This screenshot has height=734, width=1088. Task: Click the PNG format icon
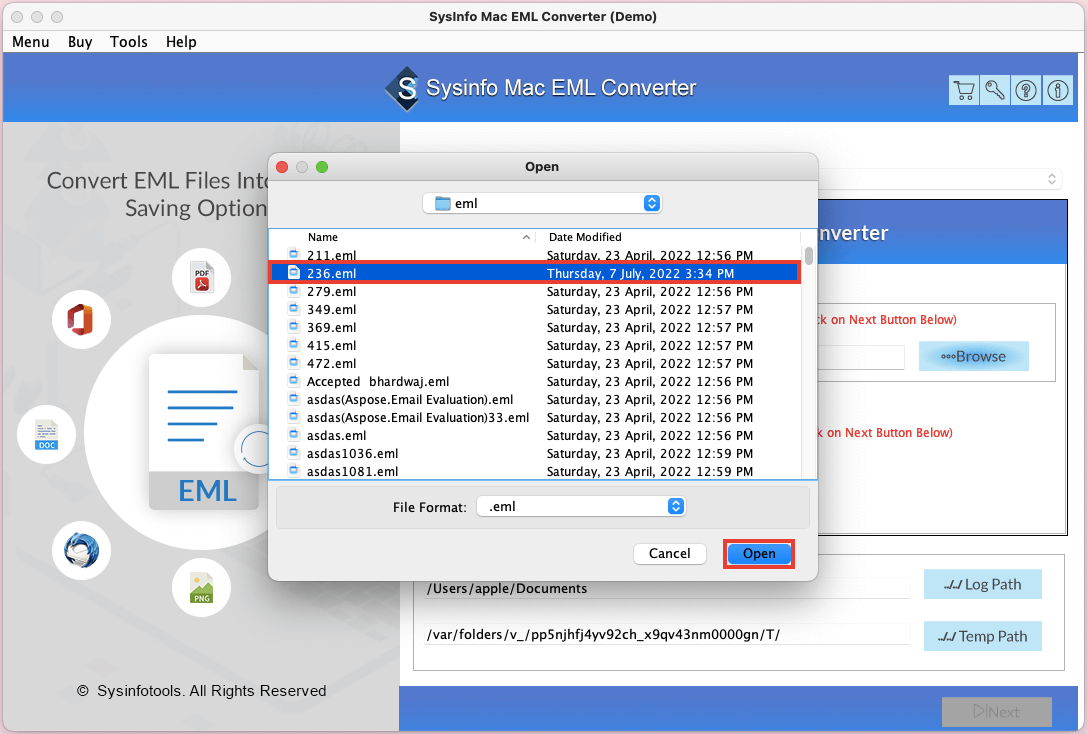[x=201, y=588]
